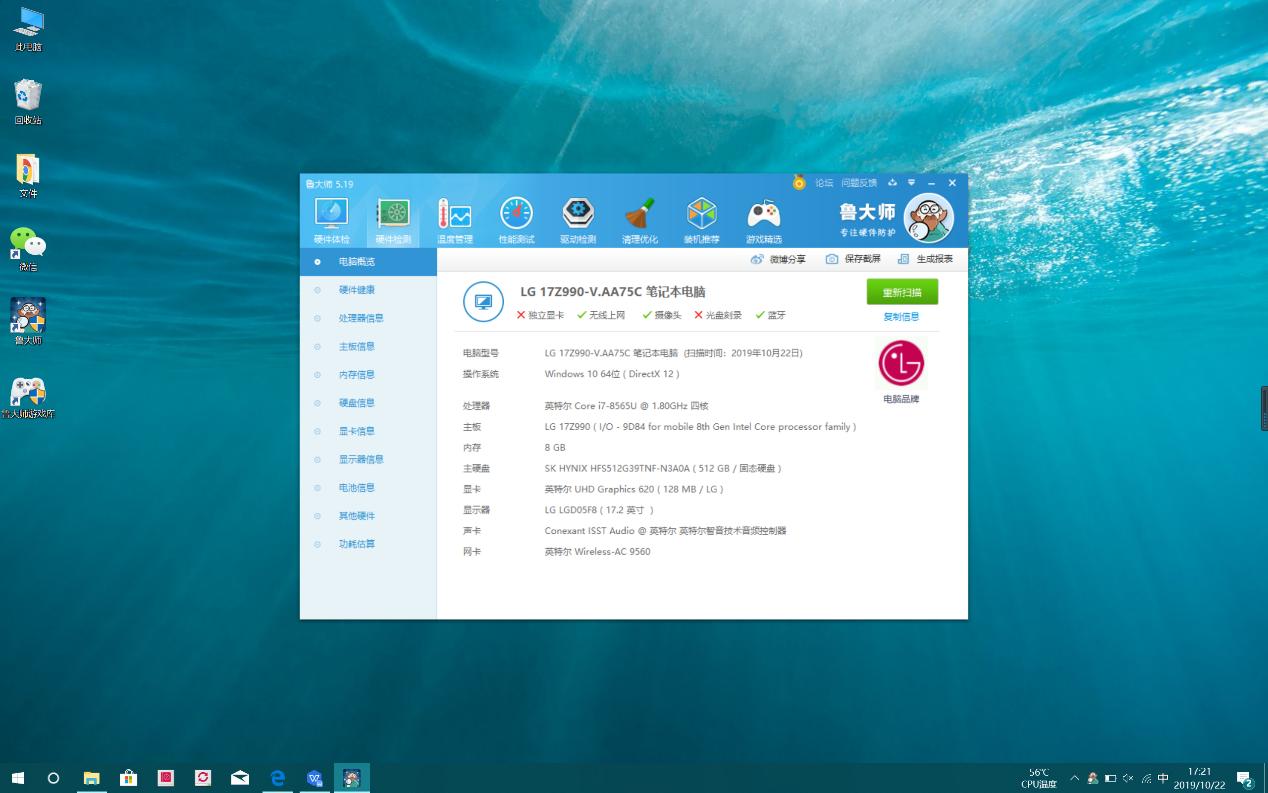Select the 硬件检测 hardware detection icon

coord(393,221)
